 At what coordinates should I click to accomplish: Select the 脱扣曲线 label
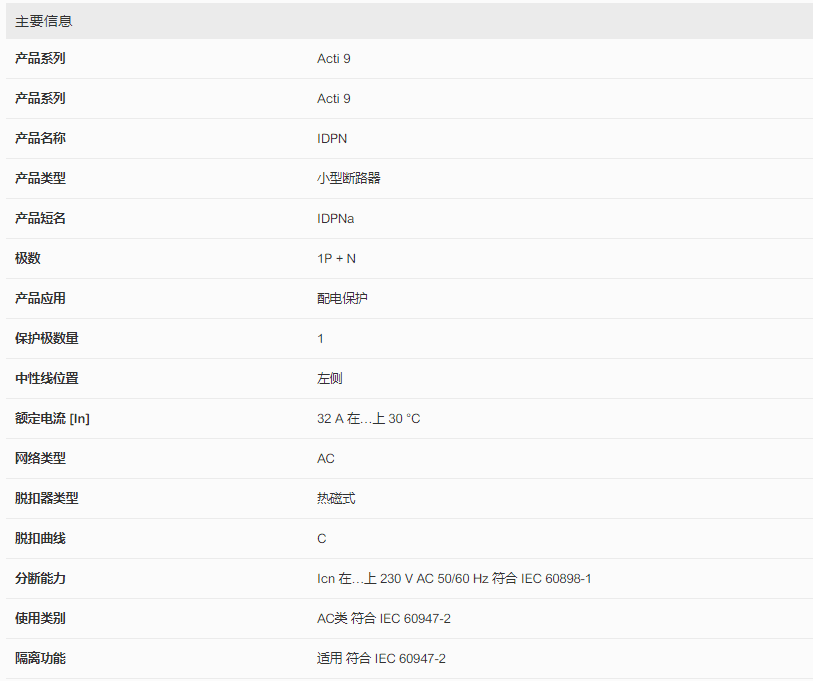tap(40, 538)
